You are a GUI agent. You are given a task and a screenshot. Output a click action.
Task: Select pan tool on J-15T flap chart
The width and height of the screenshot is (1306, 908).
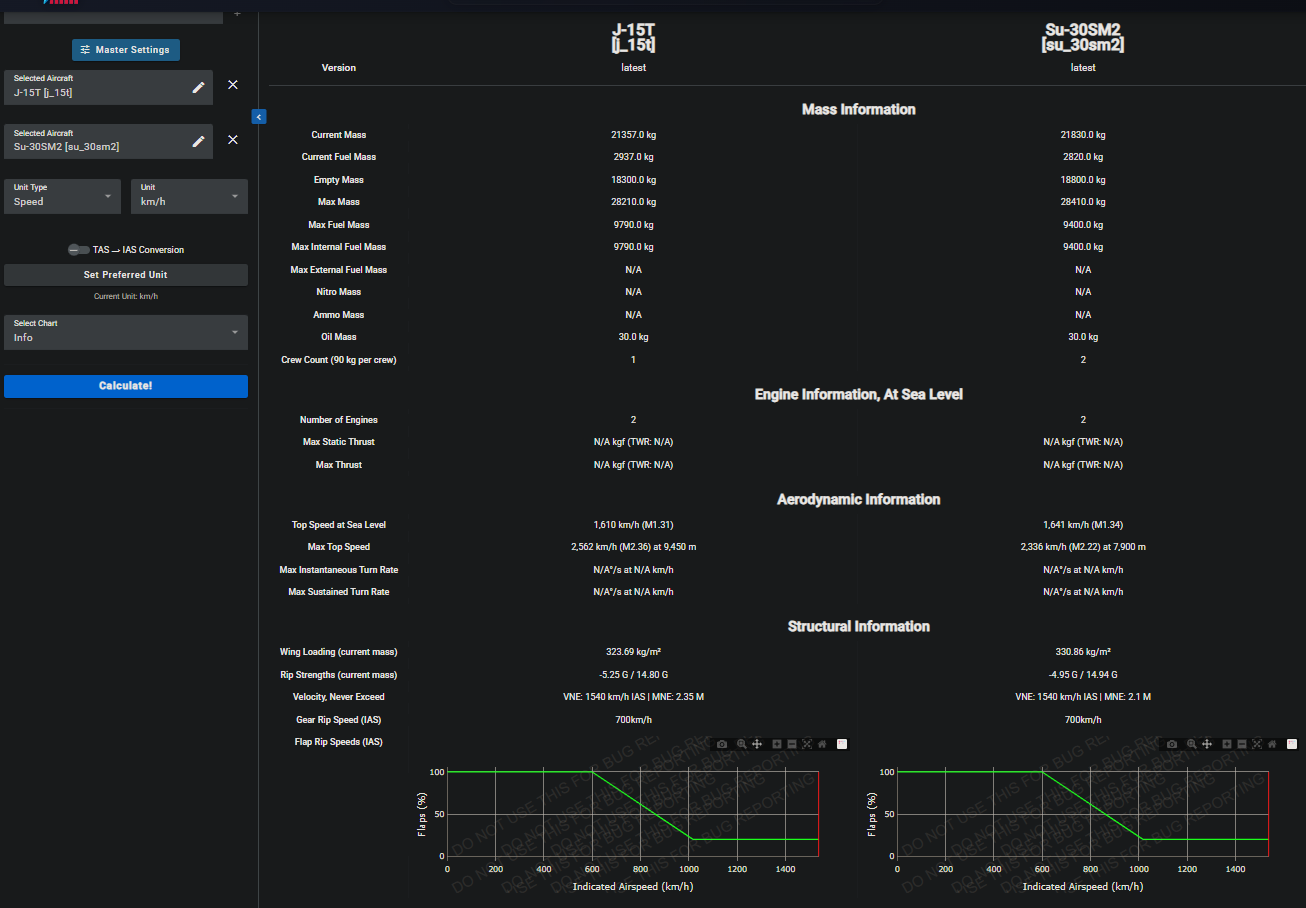tap(757, 744)
